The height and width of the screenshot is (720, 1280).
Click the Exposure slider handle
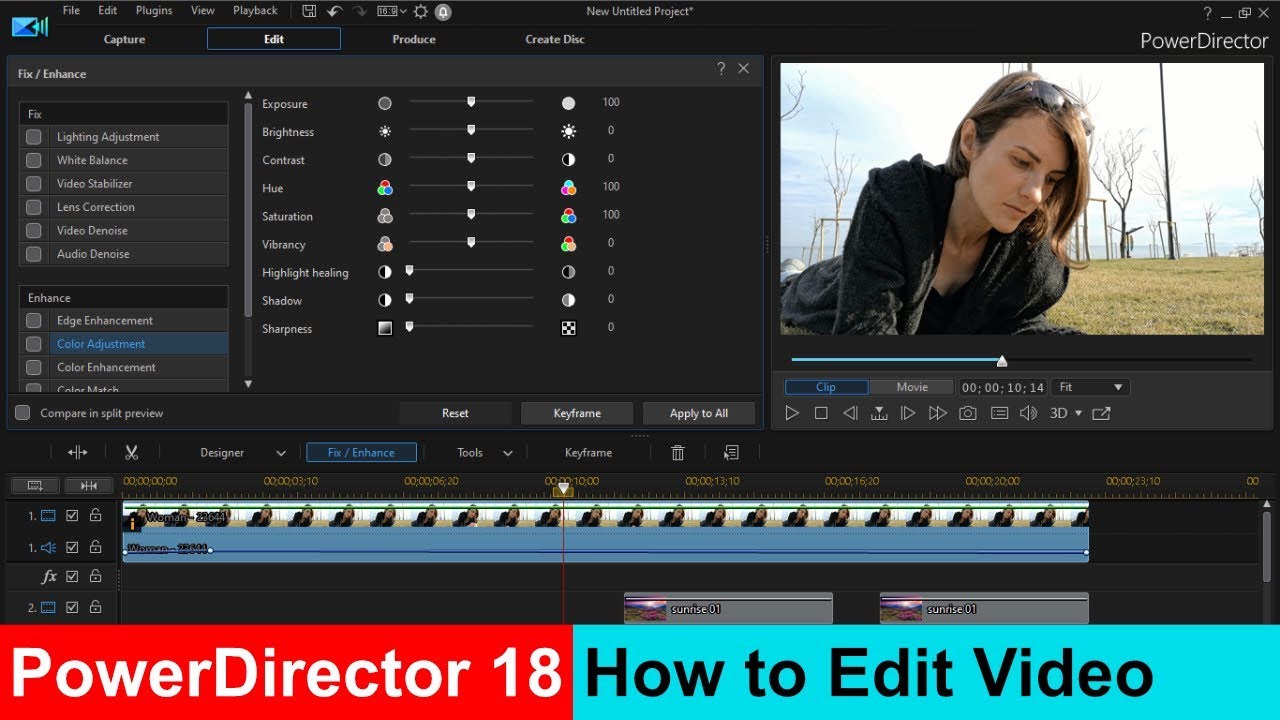click(471, 101)
